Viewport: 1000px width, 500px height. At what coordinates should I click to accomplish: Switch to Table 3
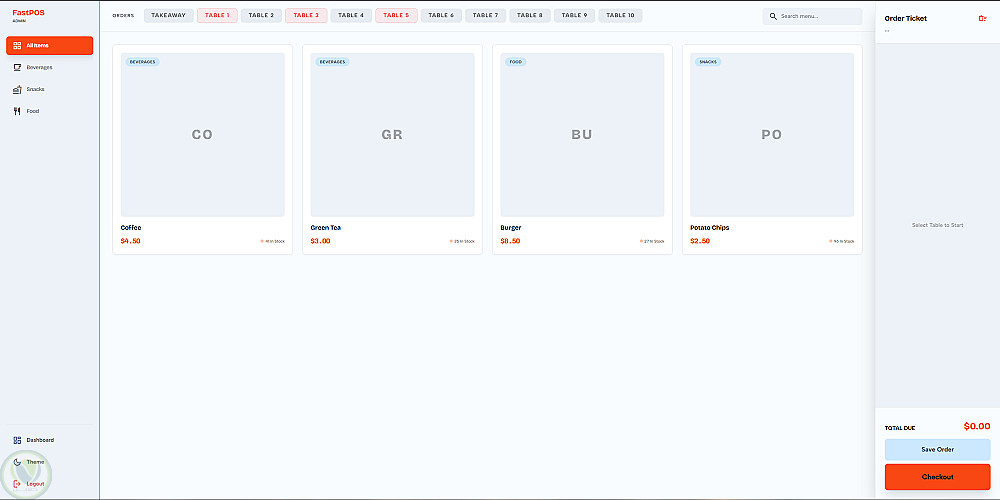click(x=306, y=15)
